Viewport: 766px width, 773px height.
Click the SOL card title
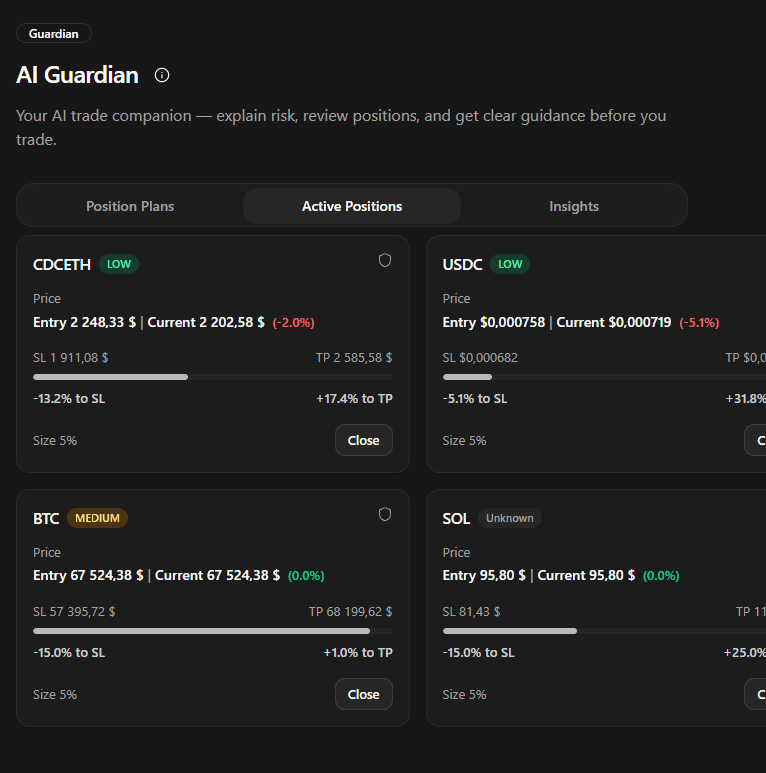tap(456, 519)
